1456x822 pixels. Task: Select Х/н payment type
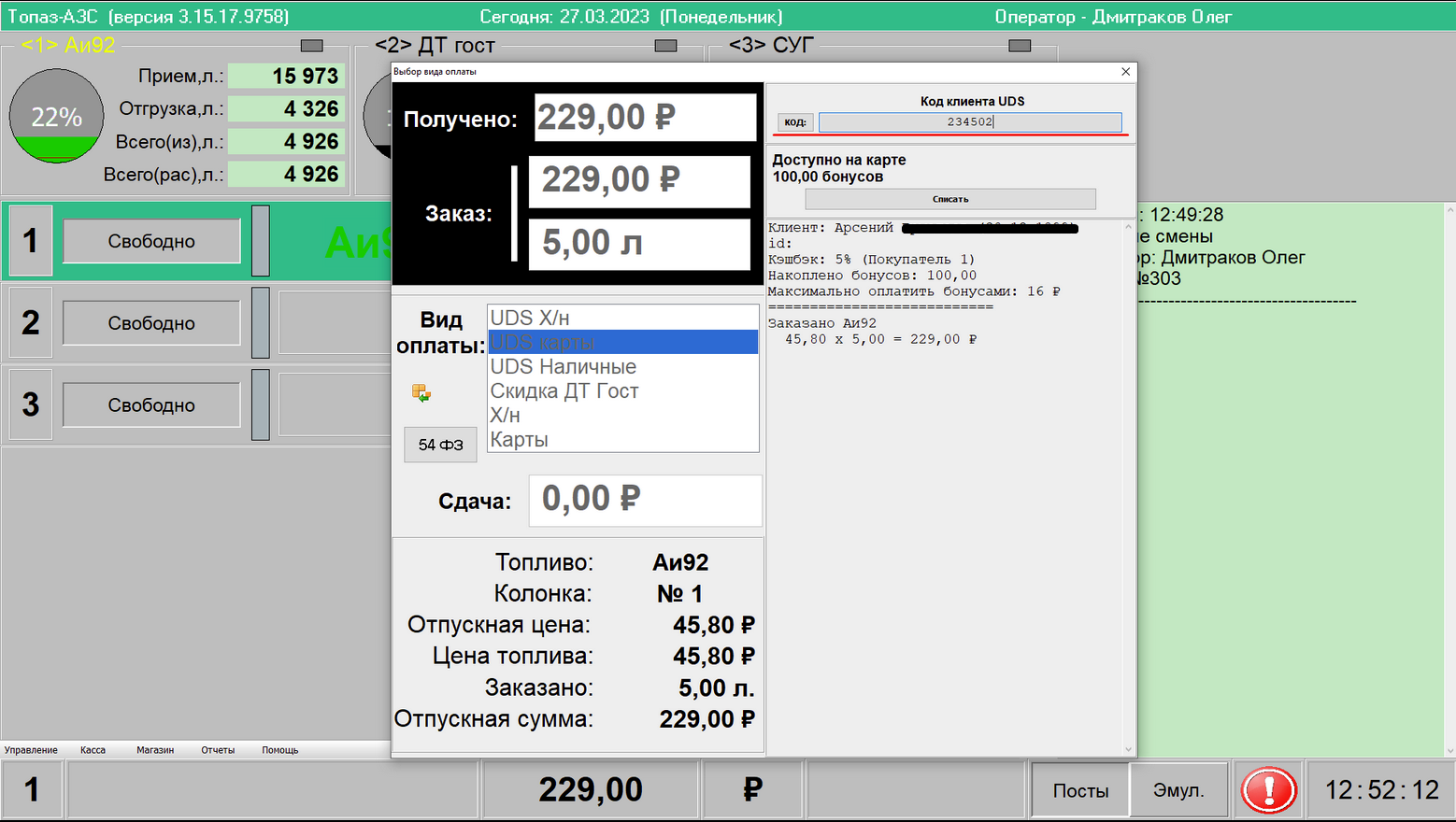coord(622,415)
